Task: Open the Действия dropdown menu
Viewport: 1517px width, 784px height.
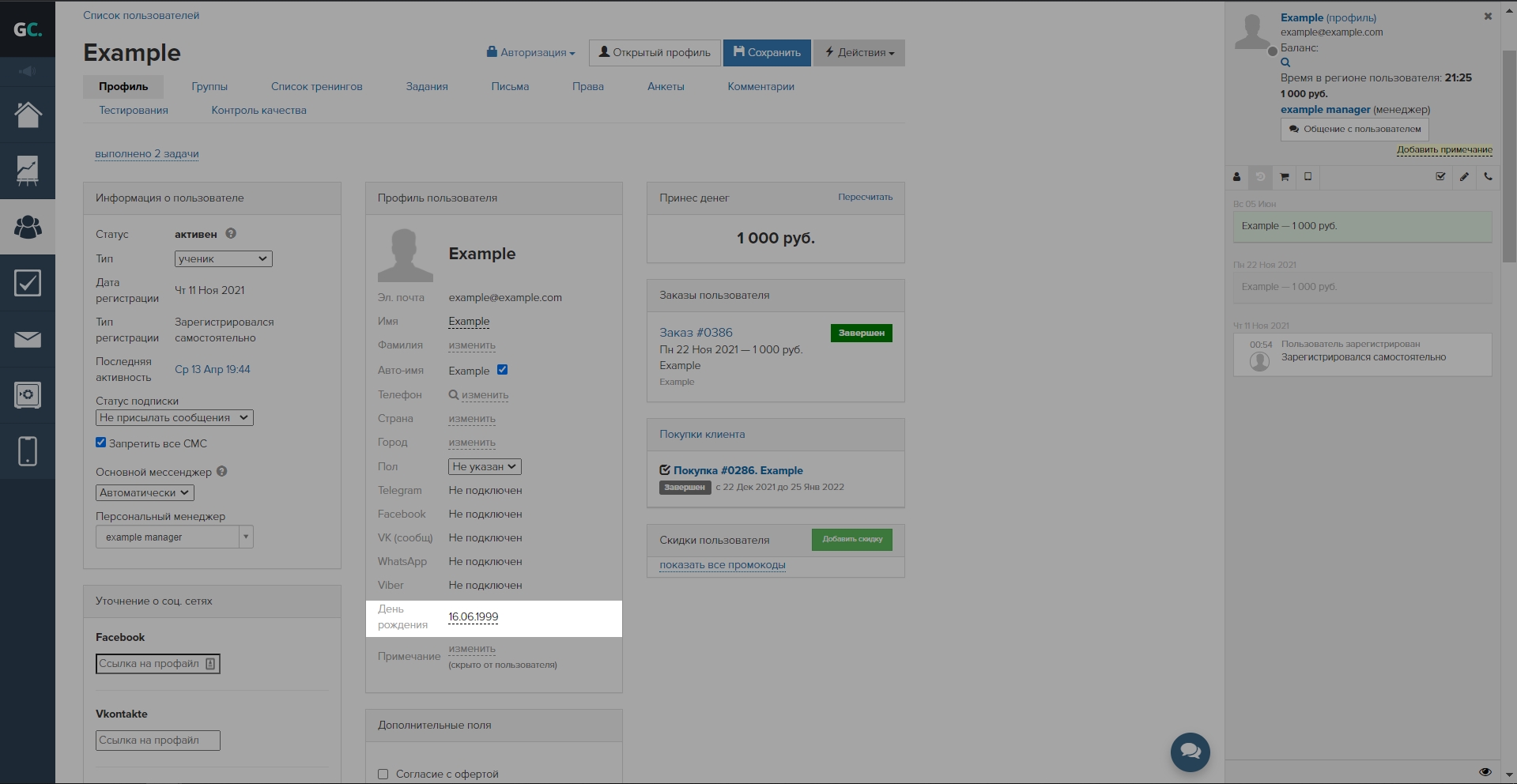Action: coord(859,53)
